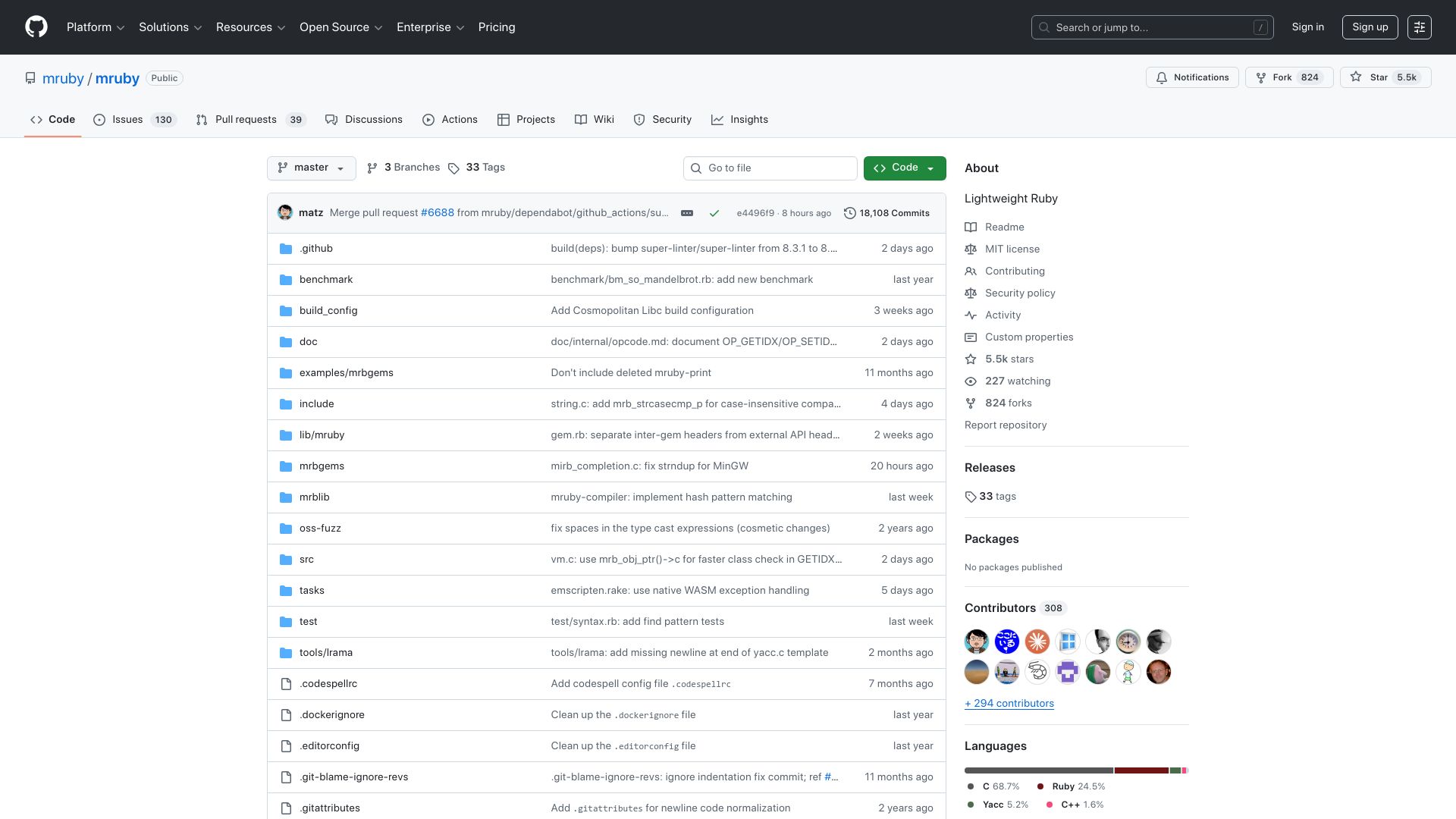Open 3 Branches link
This screenshot has width=1456, height=819.
[403, 168]
